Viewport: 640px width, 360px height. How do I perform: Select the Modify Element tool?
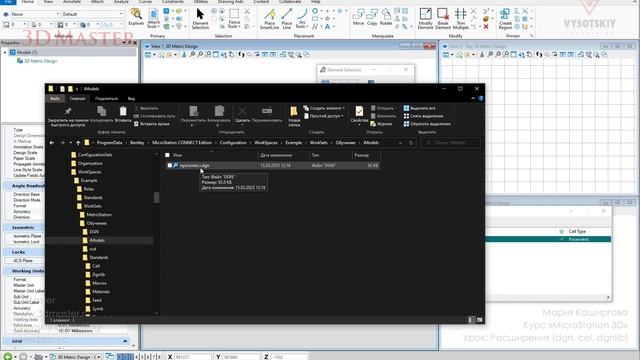[x=425, y=19]
